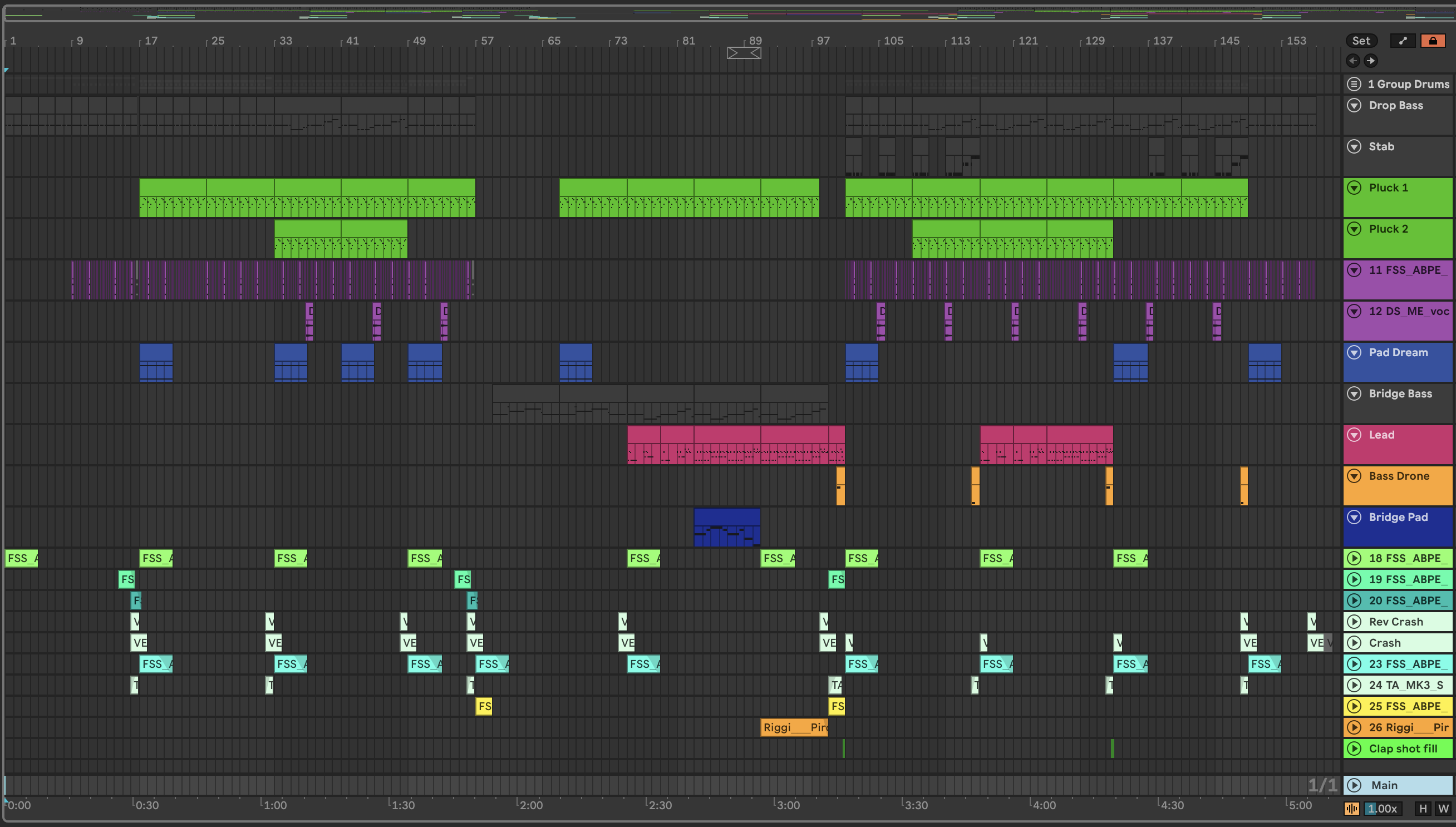Unfold the 26 Riggi___Pir track

click(1354, 727)
